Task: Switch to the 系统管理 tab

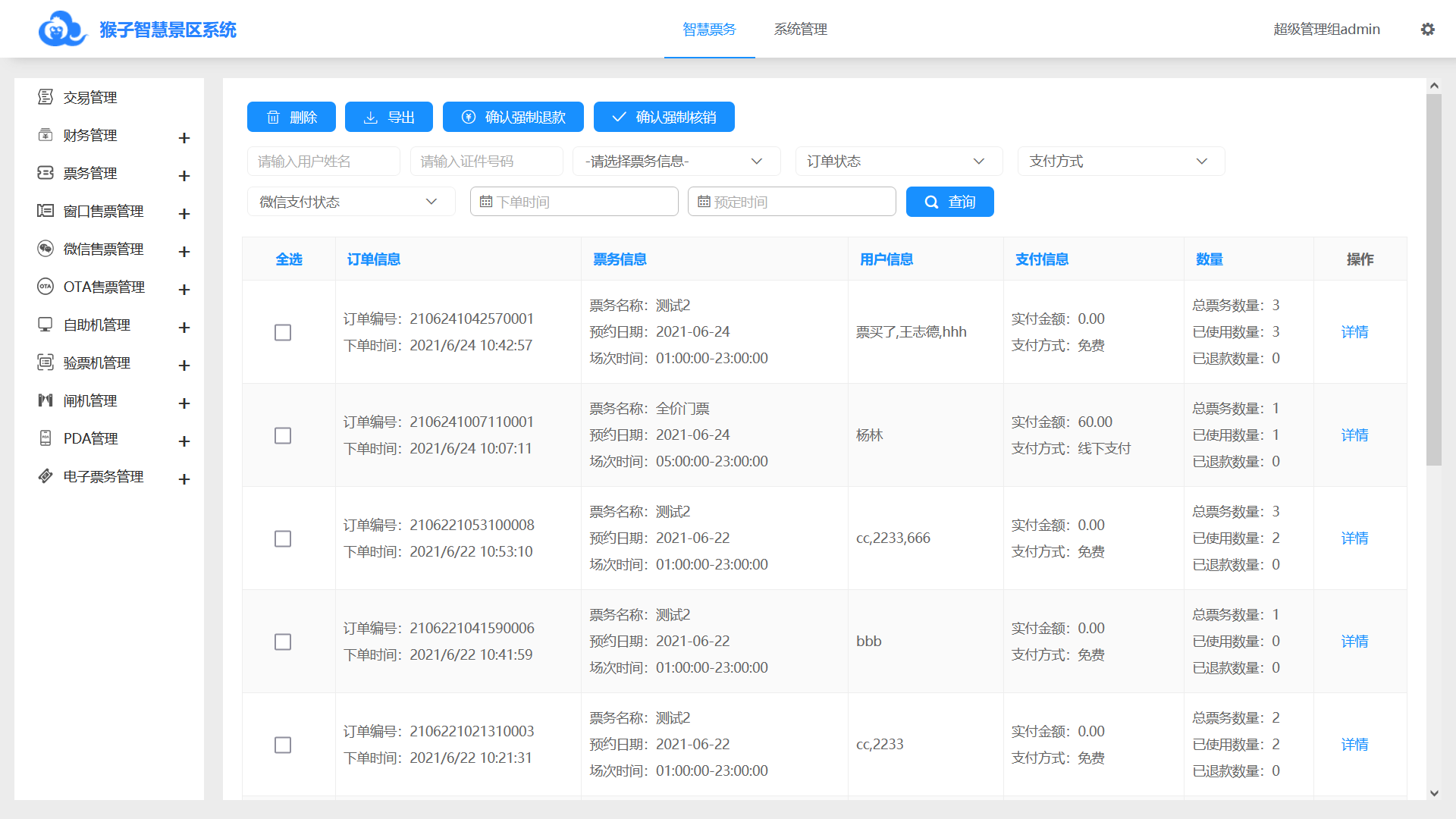Action: click(x=800, y=29)
